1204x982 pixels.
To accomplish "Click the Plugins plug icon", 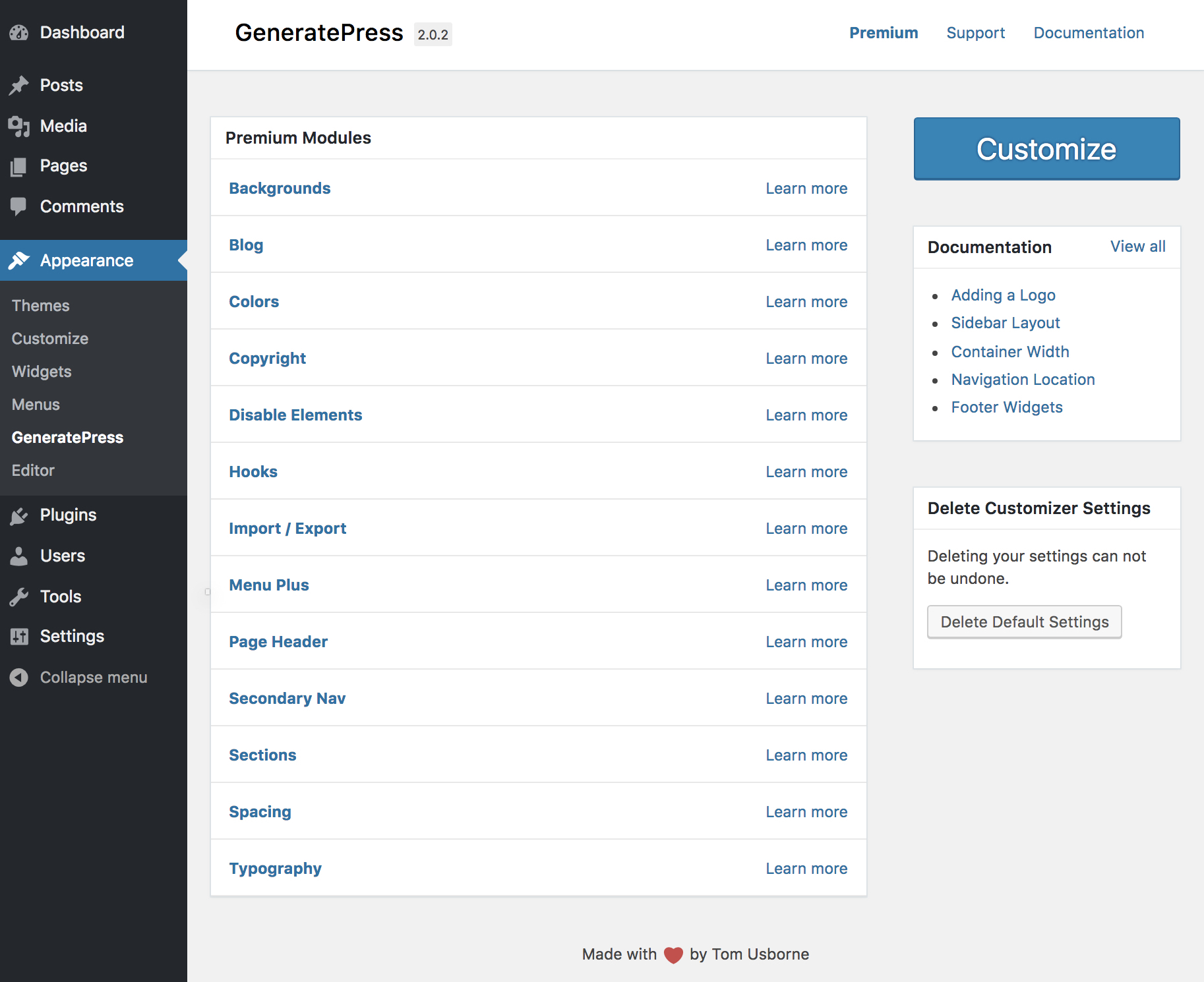I will [19, 515].
